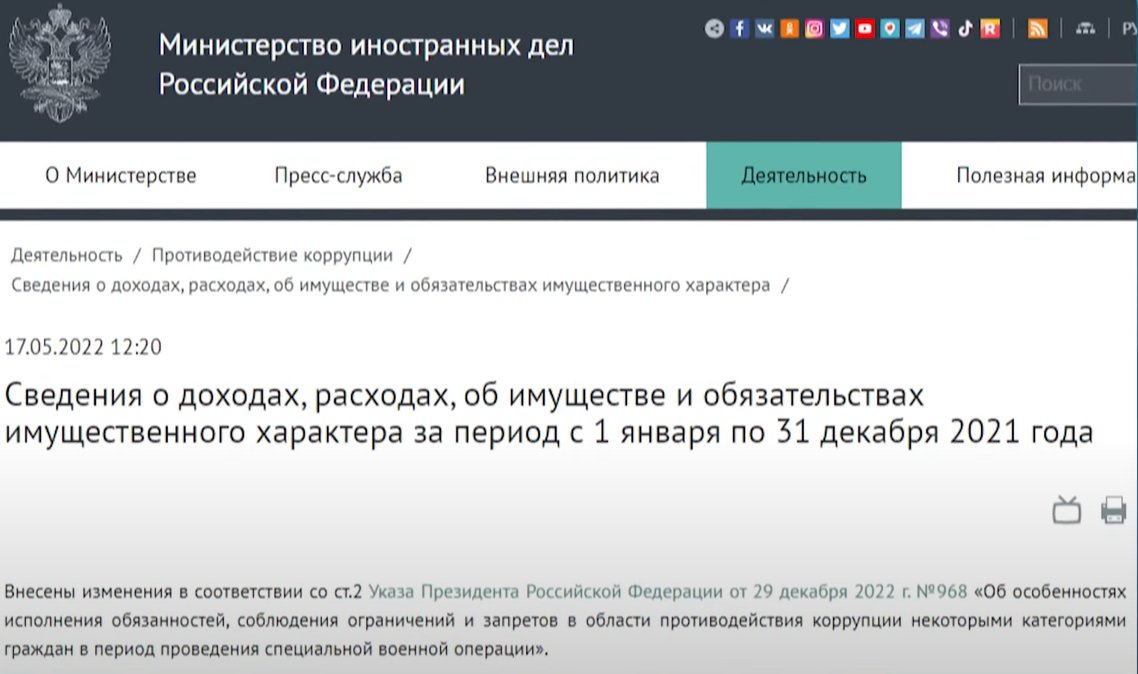
Task: Open the YouTube channel icon
Action: tap(863, 28)
